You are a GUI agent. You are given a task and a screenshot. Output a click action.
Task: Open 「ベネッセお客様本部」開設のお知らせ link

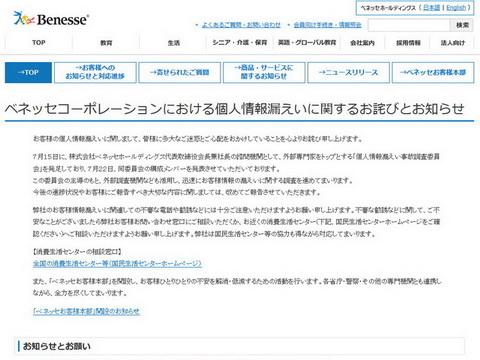[86, 311]
